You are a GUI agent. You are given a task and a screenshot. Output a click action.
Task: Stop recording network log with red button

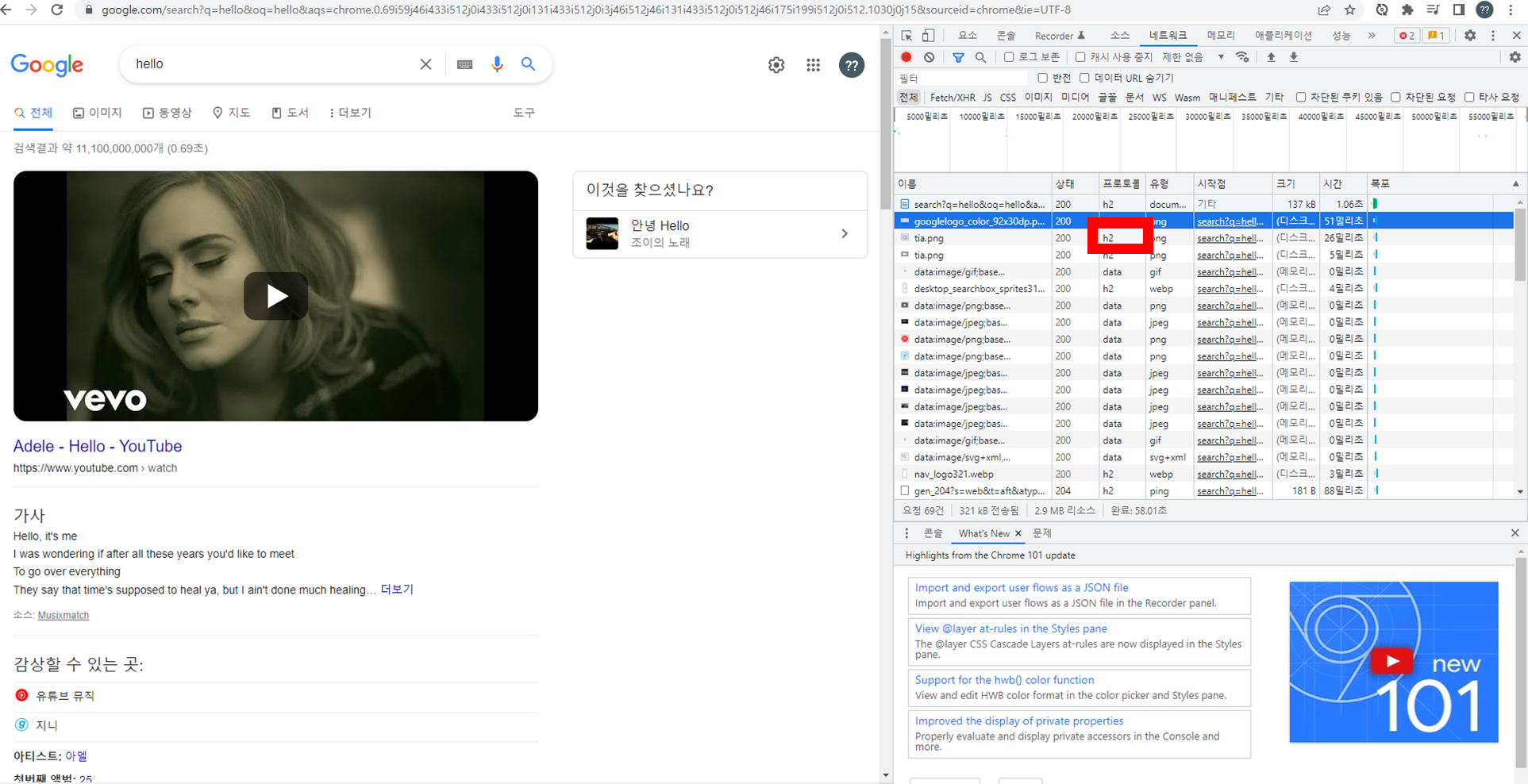pyautogui.click(x=906, y=57)
